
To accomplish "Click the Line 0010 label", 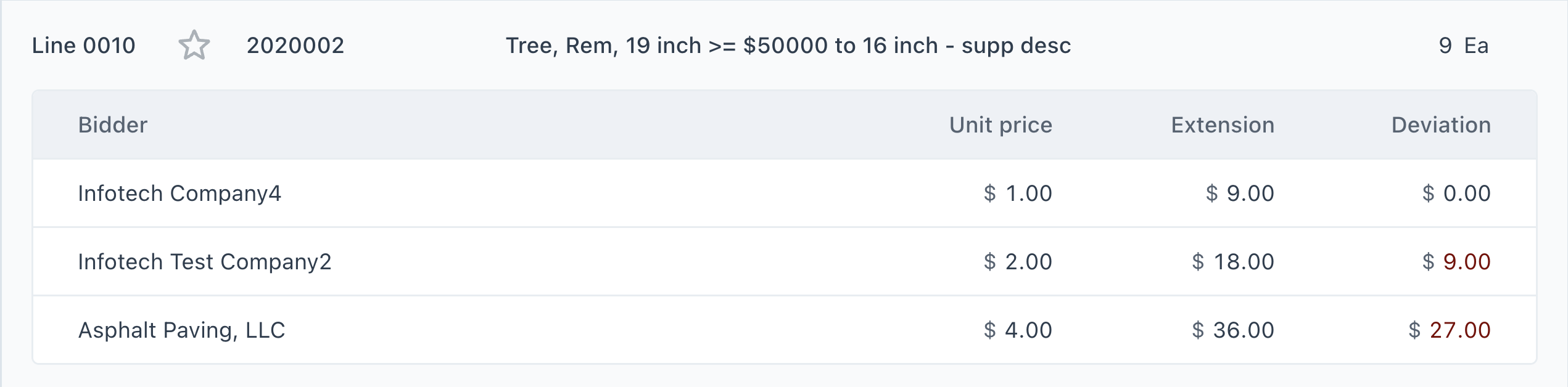I will (x=83, y=46).
